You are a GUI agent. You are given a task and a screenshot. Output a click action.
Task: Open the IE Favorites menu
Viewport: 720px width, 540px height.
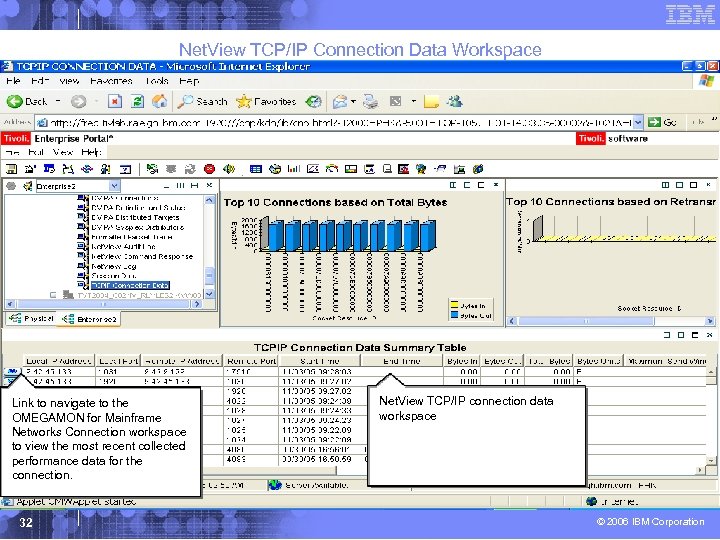coord(111,81)
